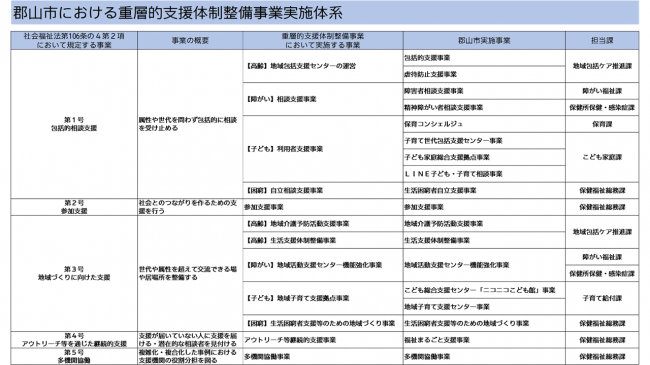Select '保健福祉総務課' in 福祉まるごと支援事業 row
This screenshot has height=365, width=650.
coord(602,340)
